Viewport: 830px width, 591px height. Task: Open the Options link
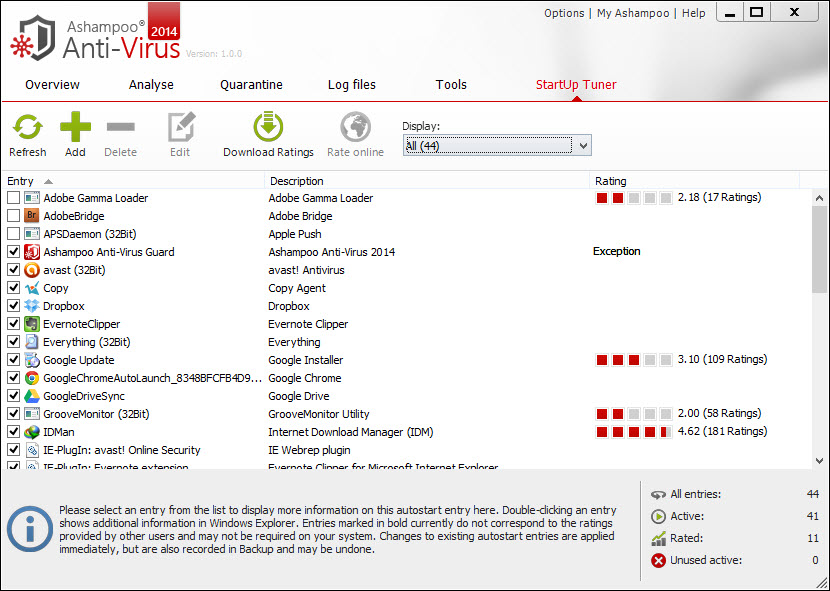click(x=564, y=13)
